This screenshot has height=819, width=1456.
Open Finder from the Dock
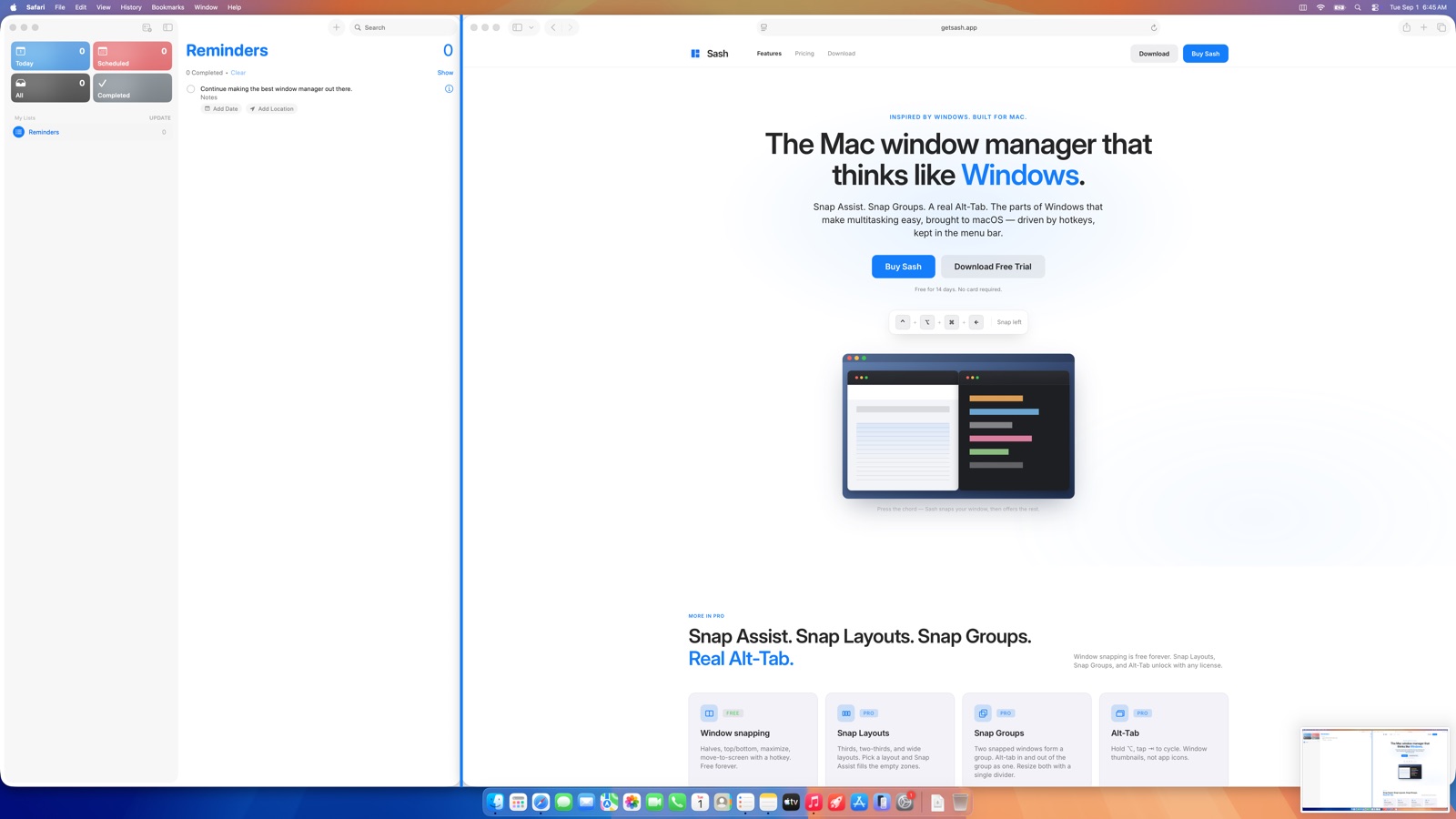pos(495,802)
